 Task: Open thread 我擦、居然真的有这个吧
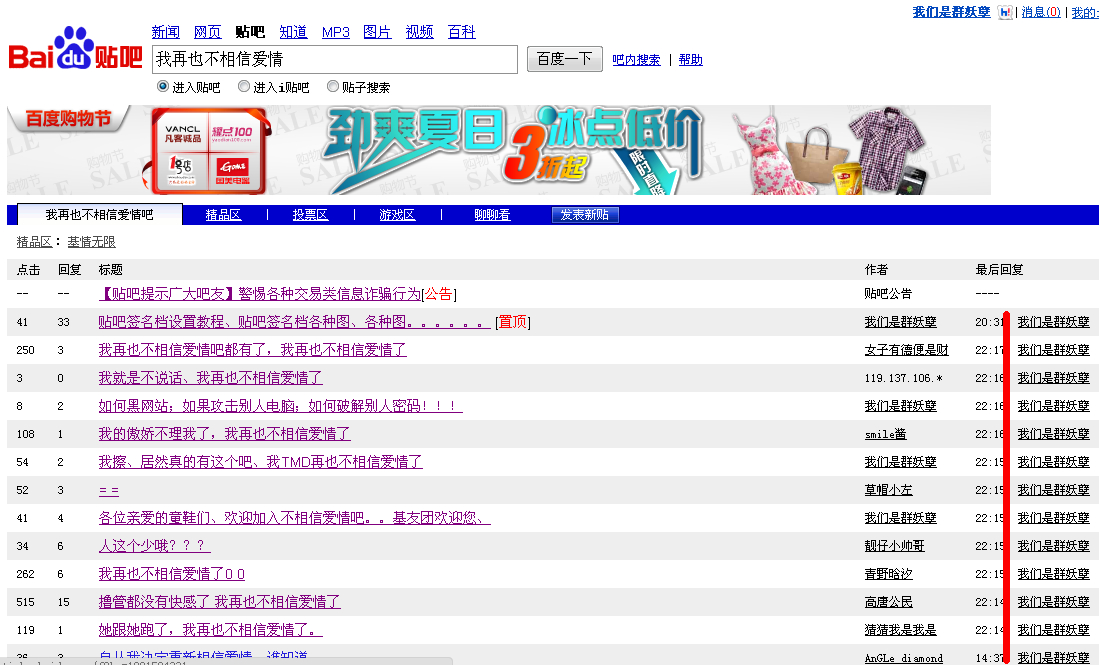260,462
